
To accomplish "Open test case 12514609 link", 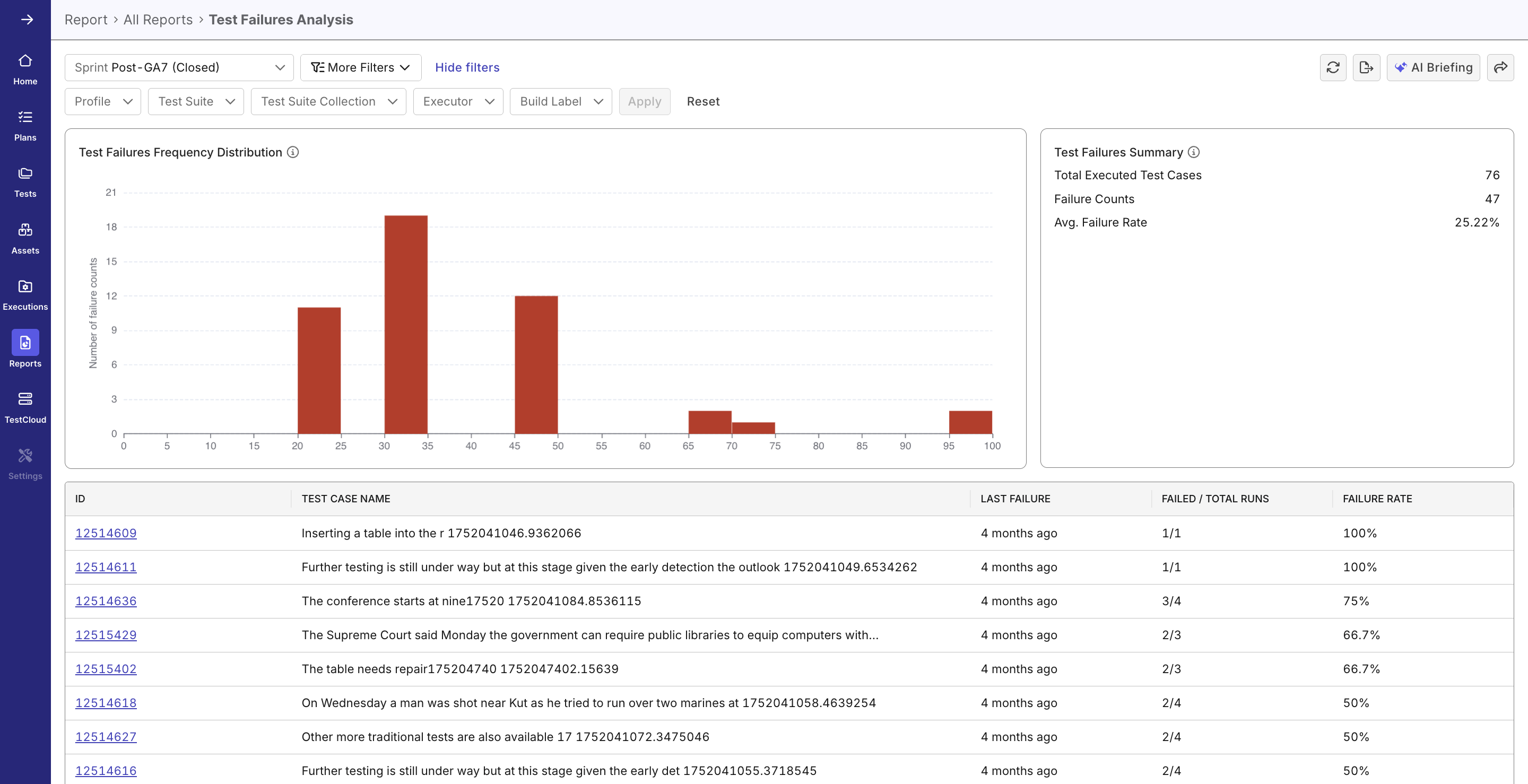I will pos(106,533).
